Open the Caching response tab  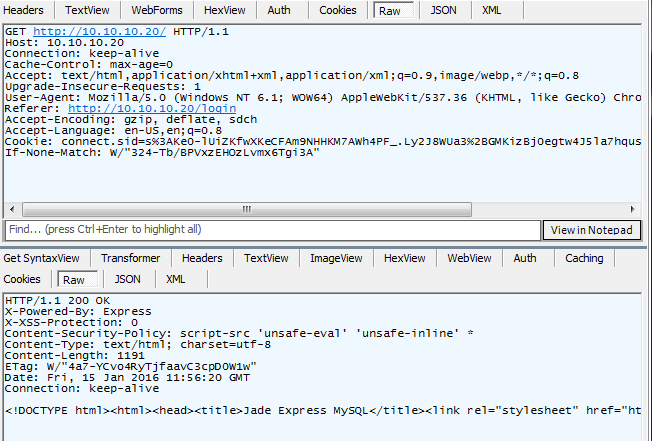pos(584,258)
